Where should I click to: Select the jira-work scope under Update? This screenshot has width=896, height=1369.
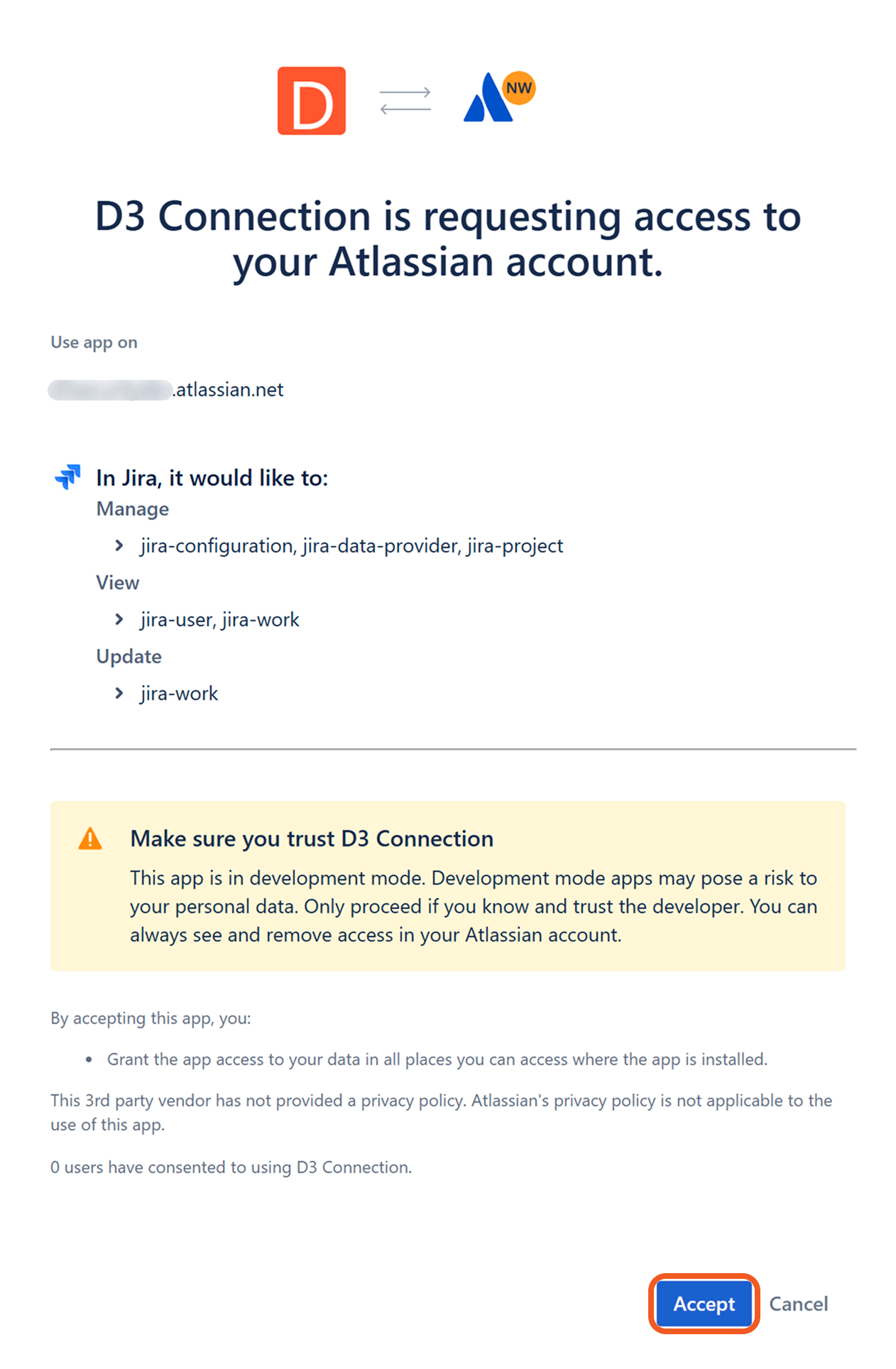coord(179,693)
